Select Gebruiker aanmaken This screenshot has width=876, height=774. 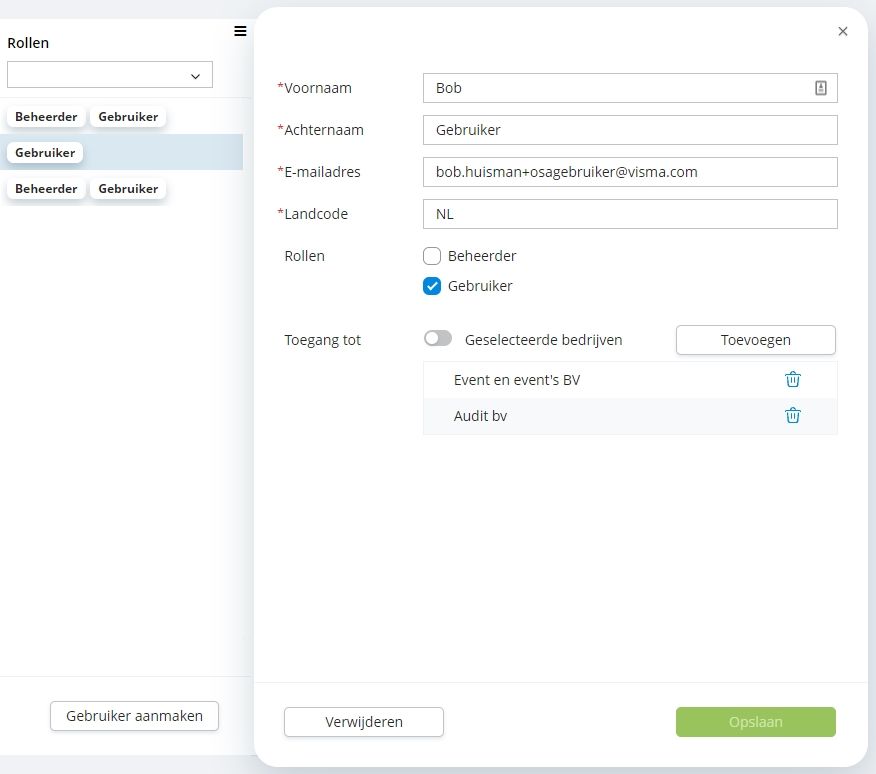[134, 715]
